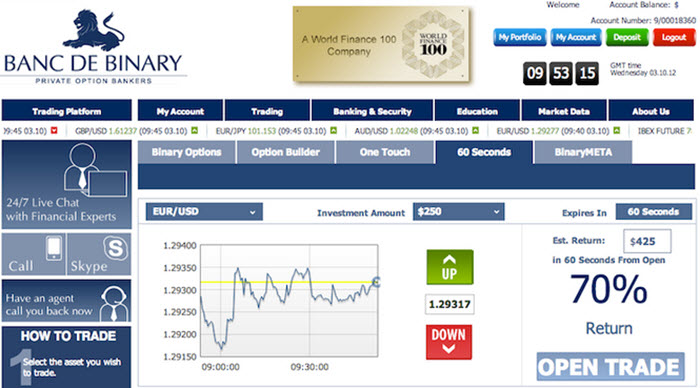
Task: Open 24/7 Live Chat with Financial Experts
Action: tap(67, 184)
